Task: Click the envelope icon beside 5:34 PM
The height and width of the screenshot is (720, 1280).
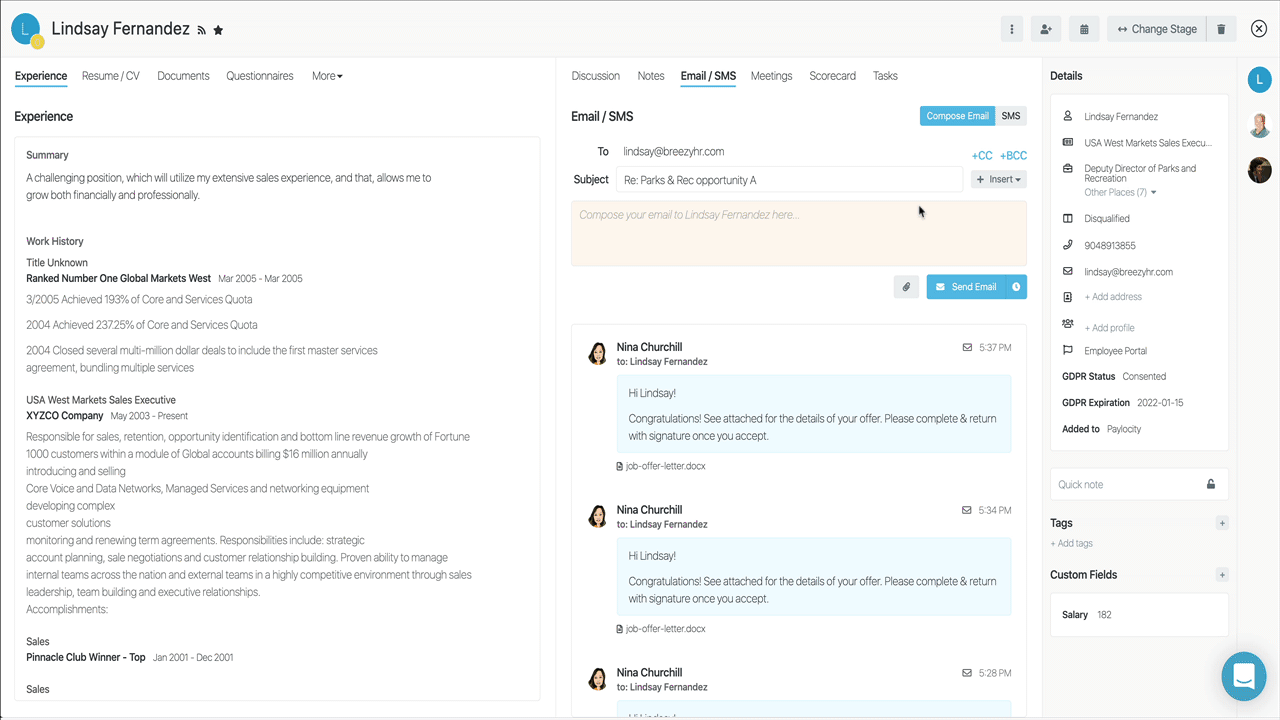Action: pyautogui.click(x=967, y=510)
